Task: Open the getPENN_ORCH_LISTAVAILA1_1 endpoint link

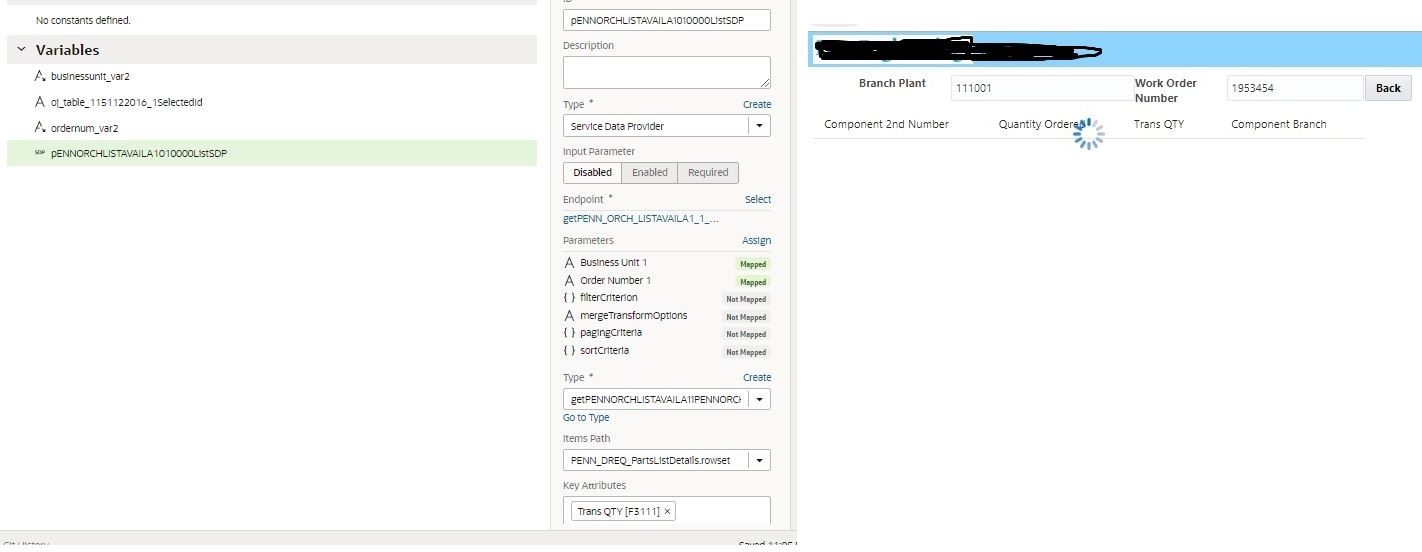Action: (640, 218)
